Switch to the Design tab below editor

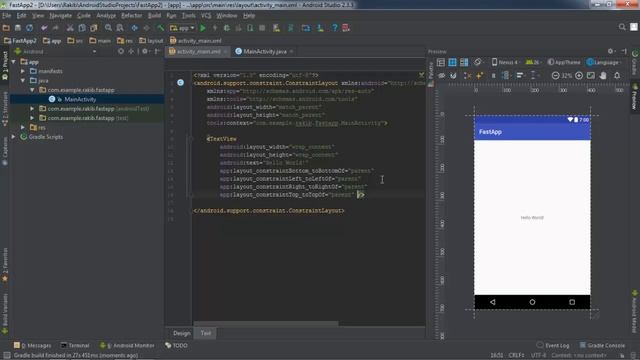click(x=182, y=333)
